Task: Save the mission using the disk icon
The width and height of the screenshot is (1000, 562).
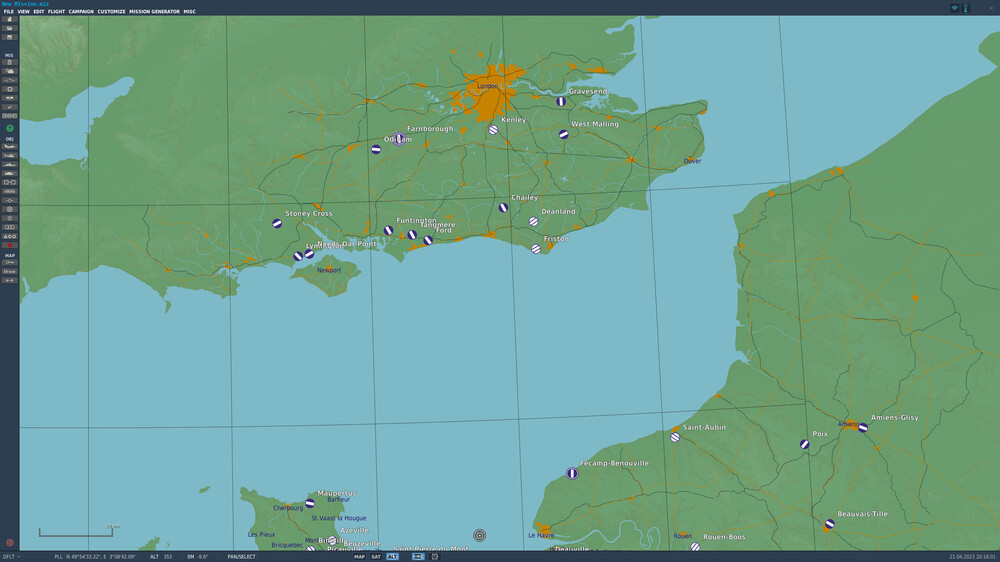Action: click(10, 37)
